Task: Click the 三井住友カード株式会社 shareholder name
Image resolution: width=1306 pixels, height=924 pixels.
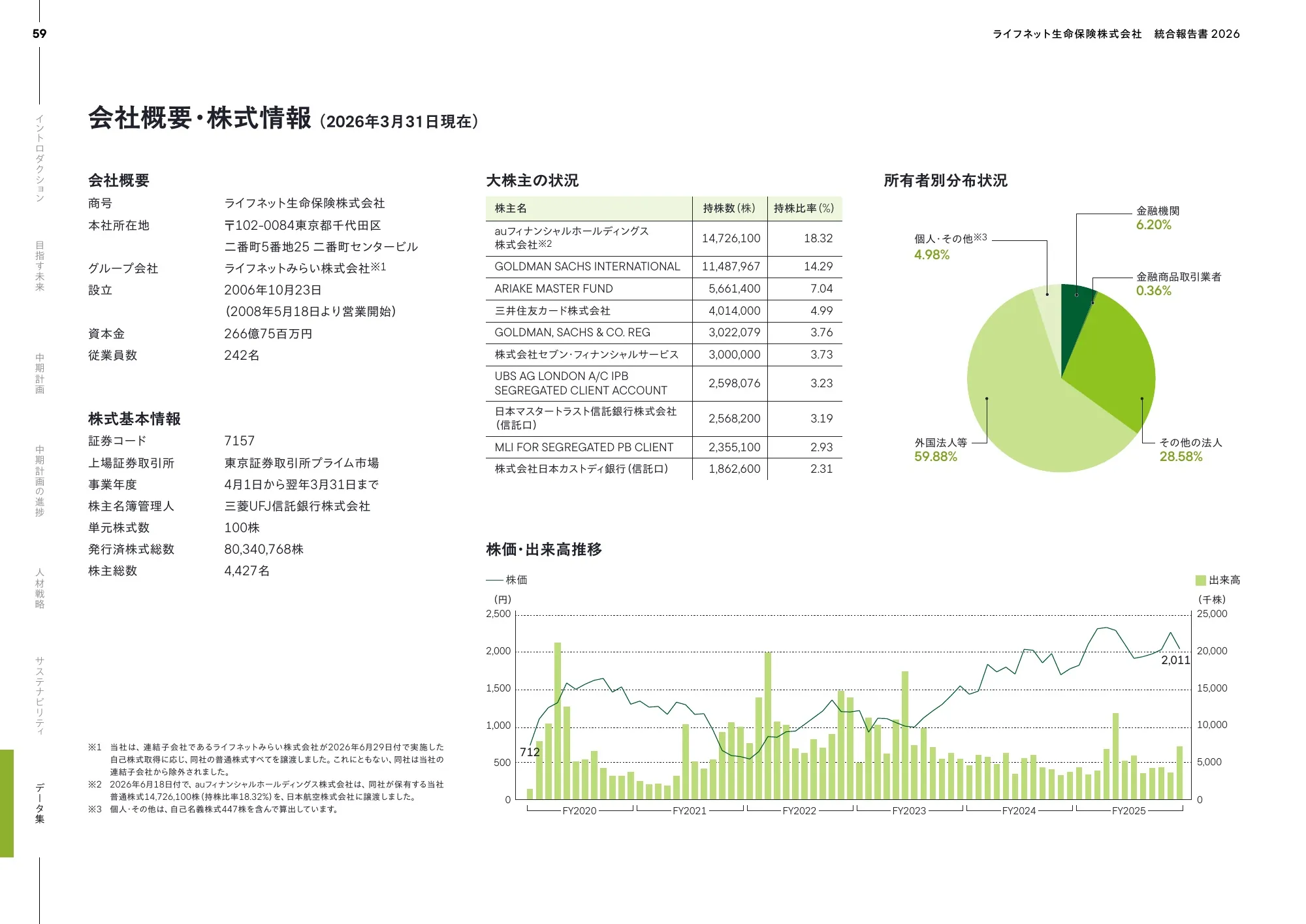Action: (552, 311)
